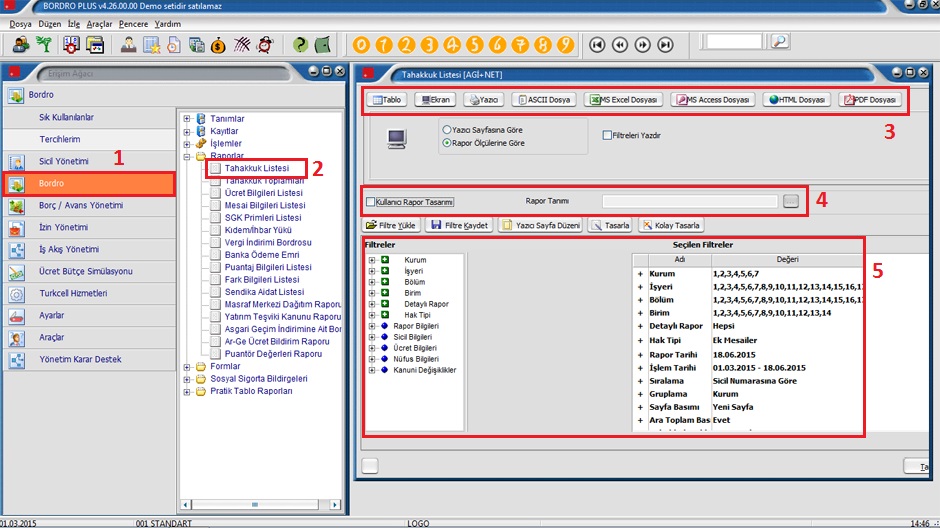Screen dimensions: 940x528
Task: Expand Kurum filter node
Action: point(372,260)
